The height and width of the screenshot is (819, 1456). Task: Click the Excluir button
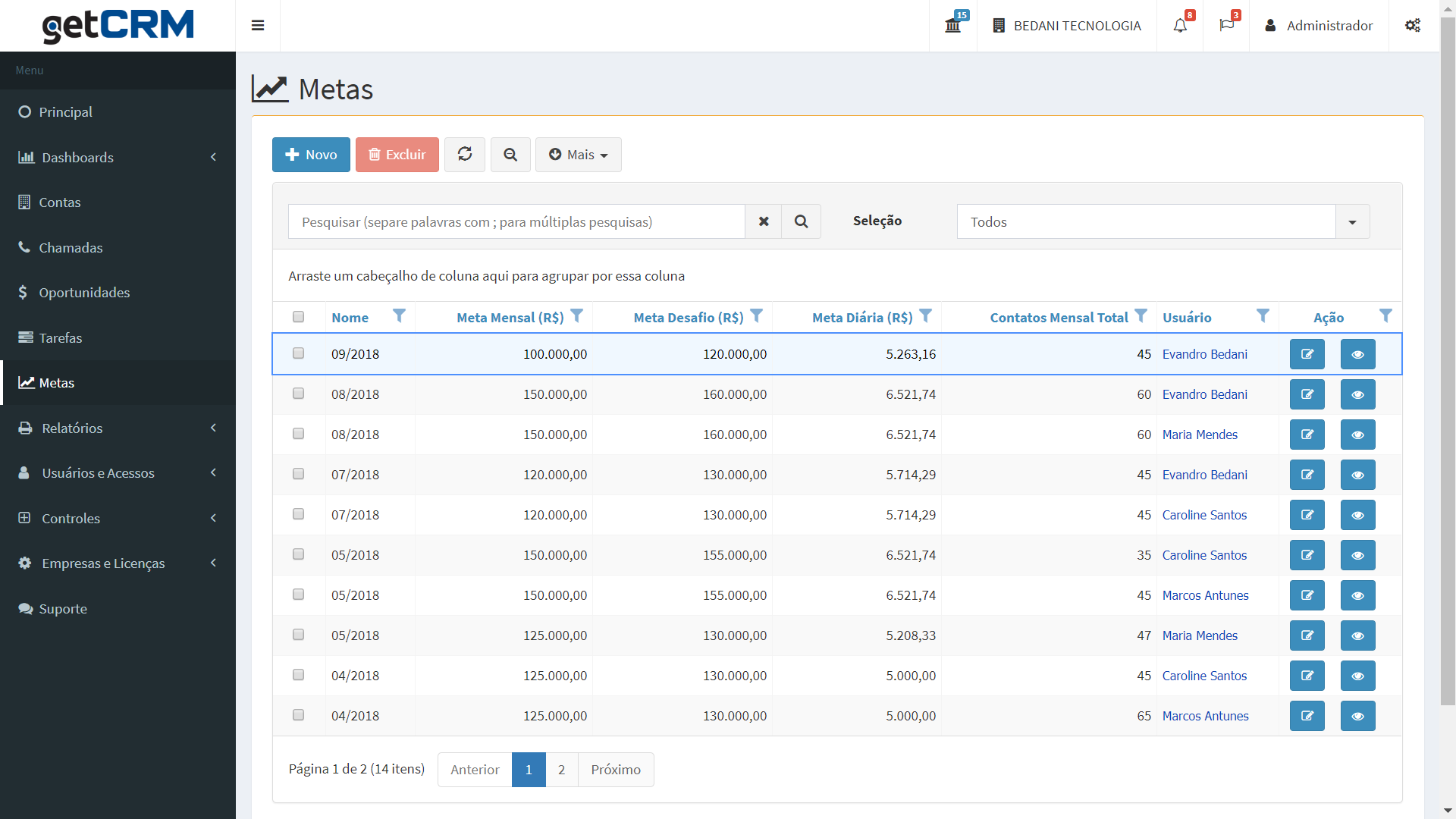point(397,155)
